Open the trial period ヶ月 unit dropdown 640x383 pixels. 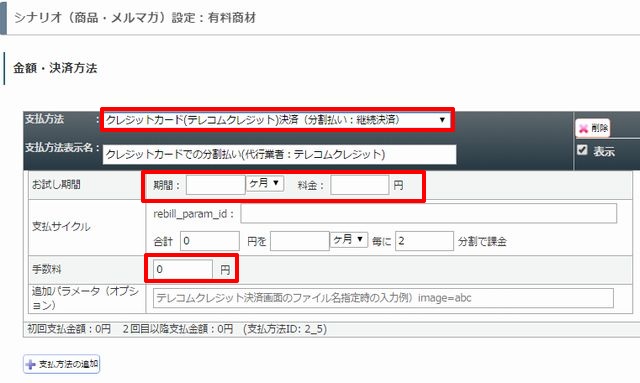[x=265, y=183]
